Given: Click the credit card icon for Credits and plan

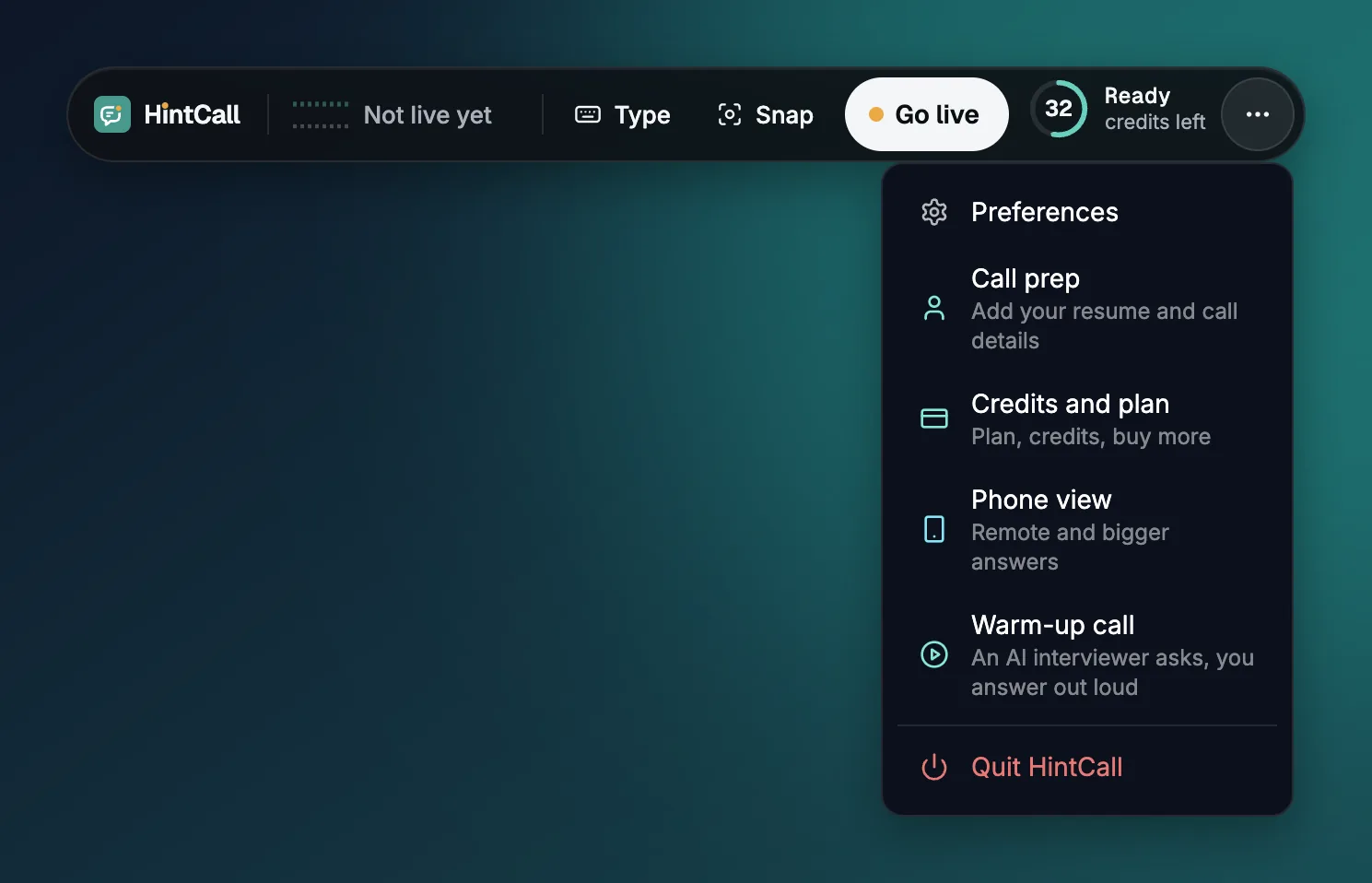Looking at the screenshot, I should pos(934,418).
